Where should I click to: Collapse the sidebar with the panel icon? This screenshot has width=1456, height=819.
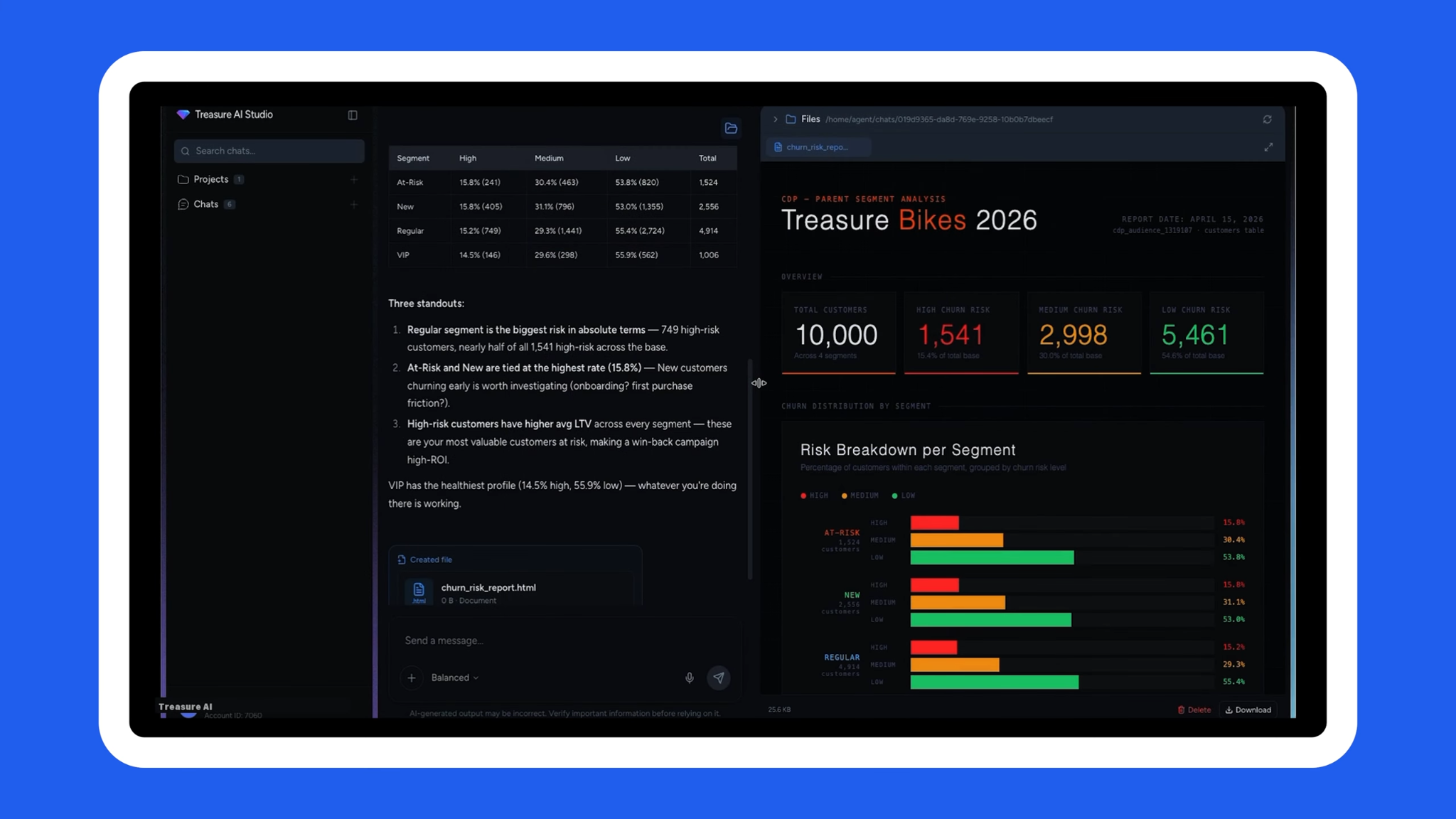353,115
